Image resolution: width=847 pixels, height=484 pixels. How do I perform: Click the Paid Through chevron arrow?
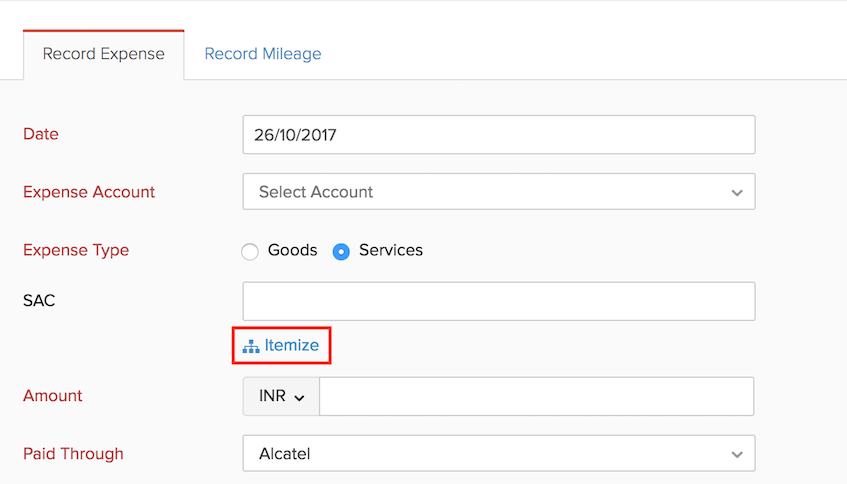tap(737, 454)
